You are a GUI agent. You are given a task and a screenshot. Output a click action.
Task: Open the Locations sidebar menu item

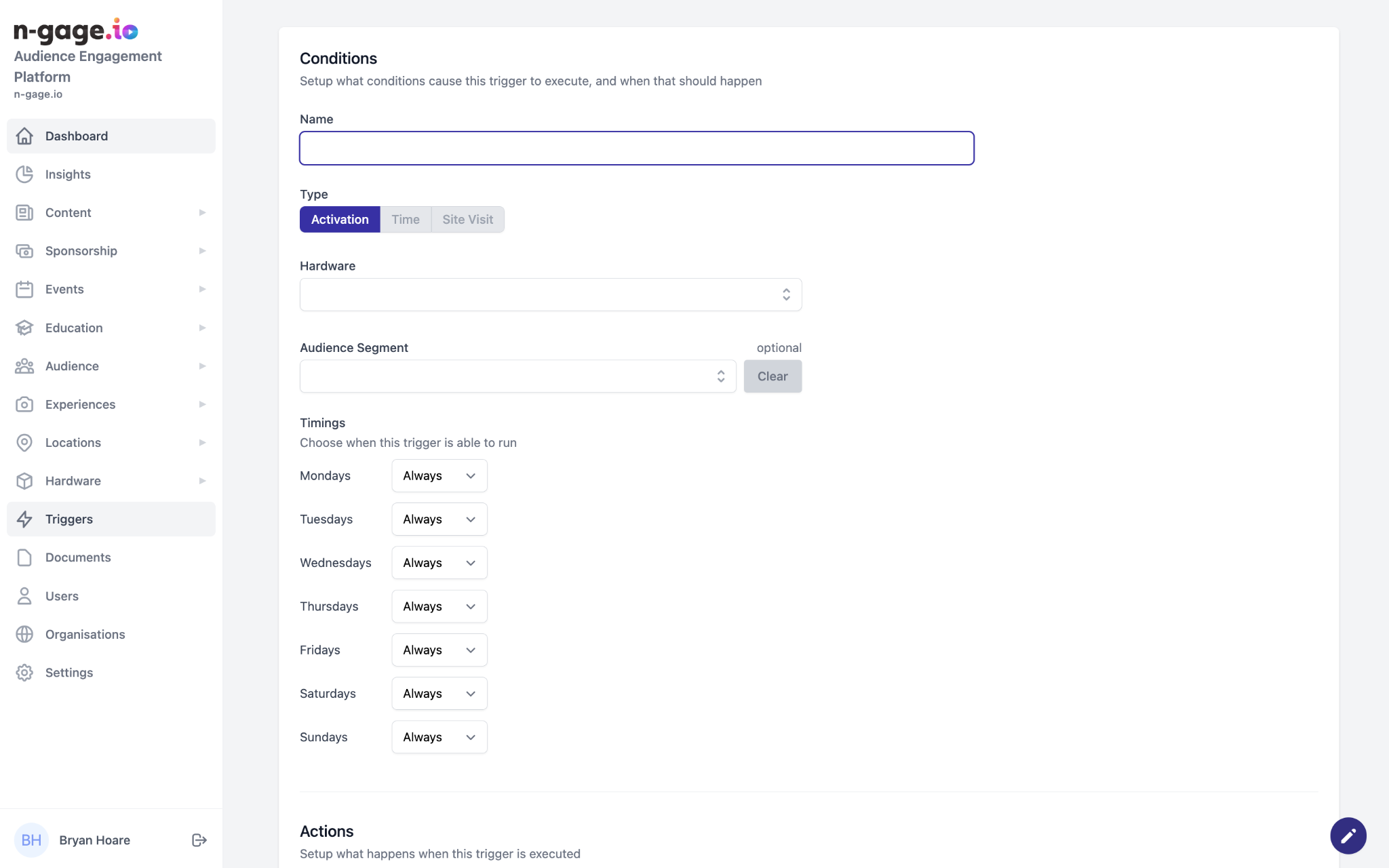[x=73, y=443]
